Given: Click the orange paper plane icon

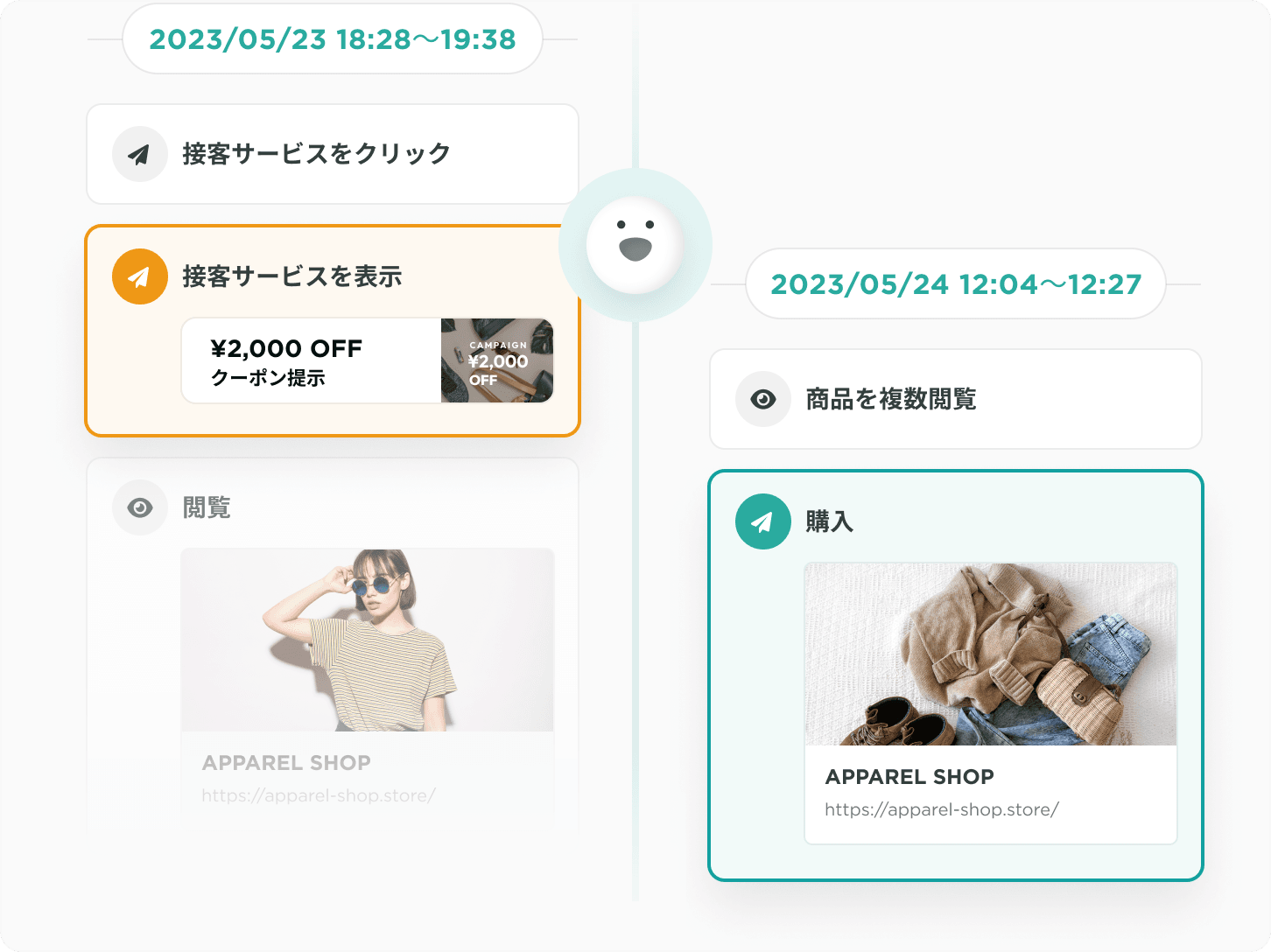Looking at the screenshot, I should click(140, 276).
